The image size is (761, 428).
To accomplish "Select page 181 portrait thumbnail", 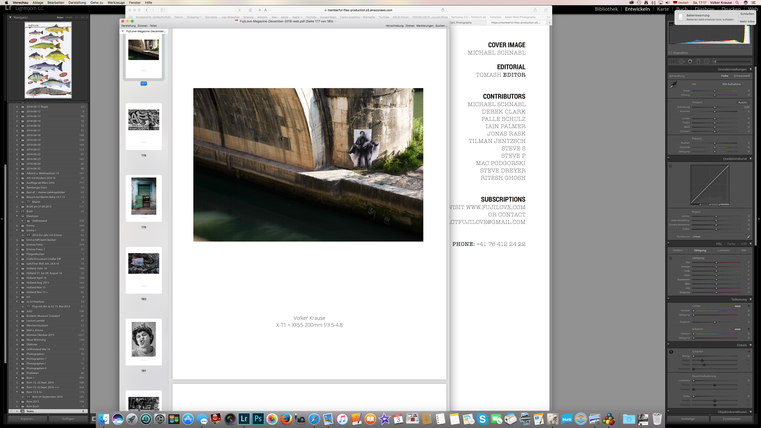I will pos(144,341).
